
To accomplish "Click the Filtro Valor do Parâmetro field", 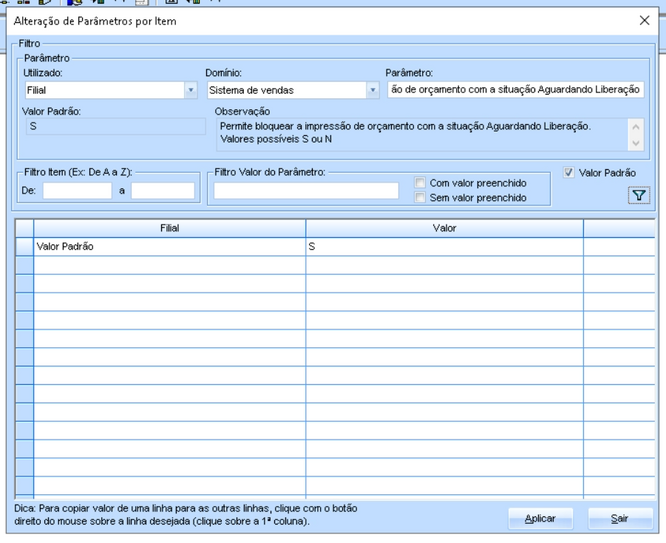I will [x=306, y=191].
